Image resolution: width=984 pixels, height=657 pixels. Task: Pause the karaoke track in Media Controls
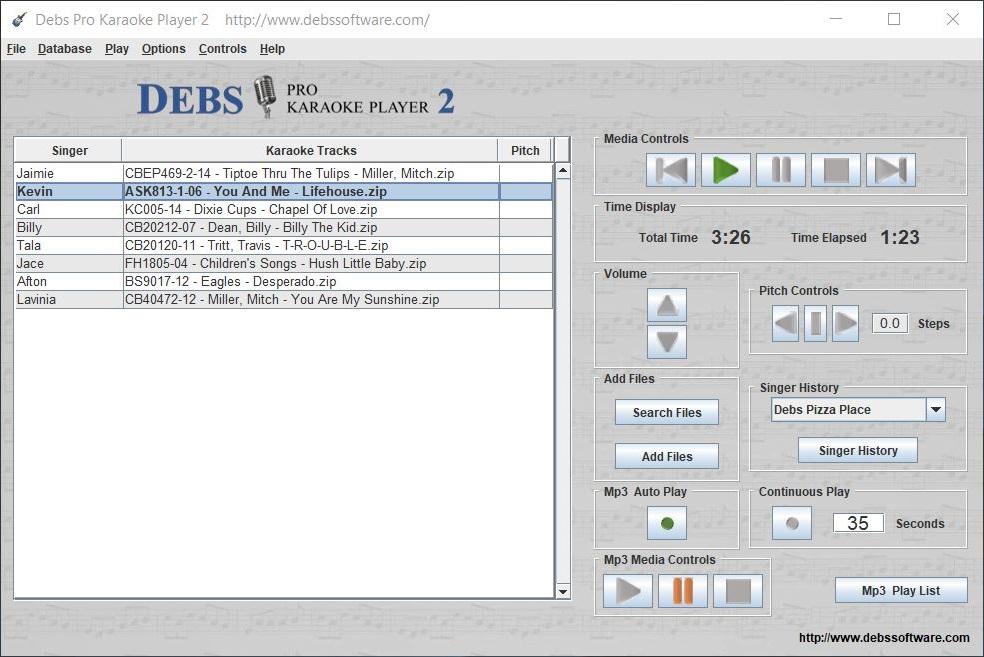pos(781,170)
